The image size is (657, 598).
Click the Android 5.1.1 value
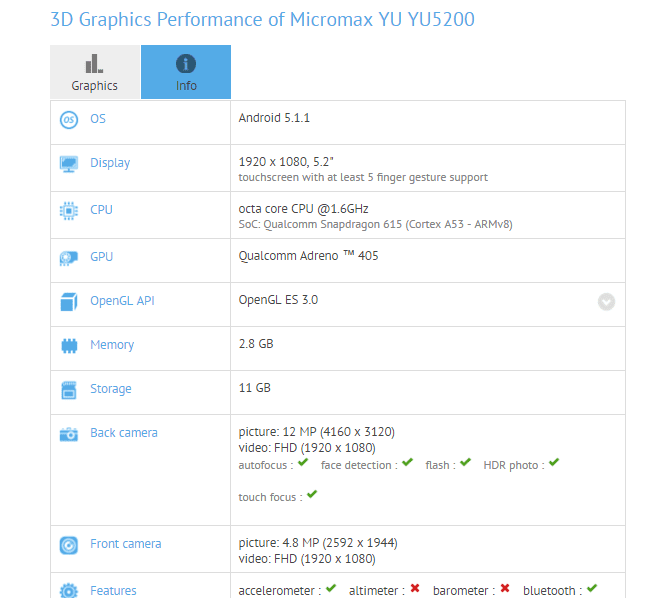274,118
